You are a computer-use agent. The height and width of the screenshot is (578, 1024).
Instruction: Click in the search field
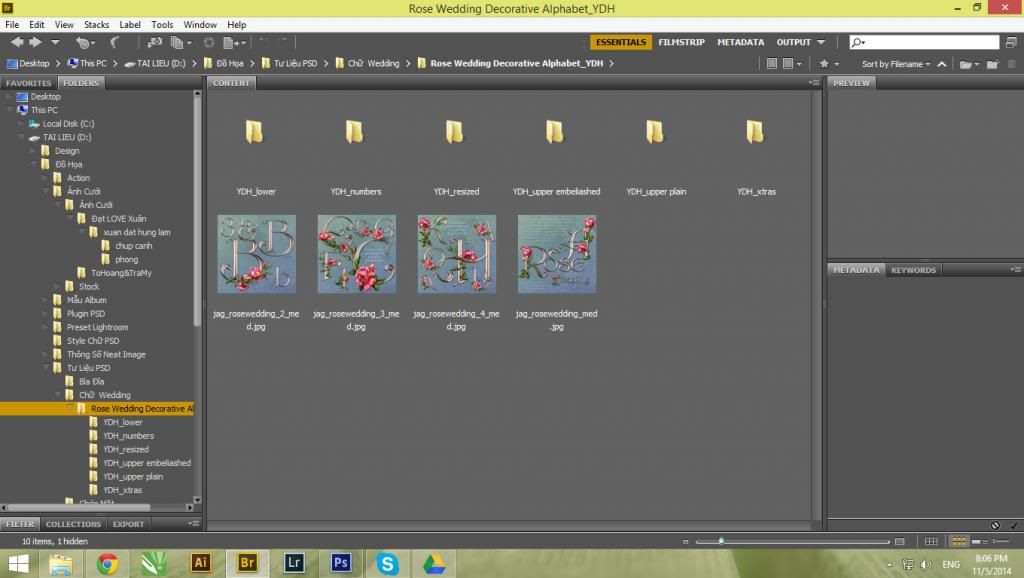click(x=924, y=42)
